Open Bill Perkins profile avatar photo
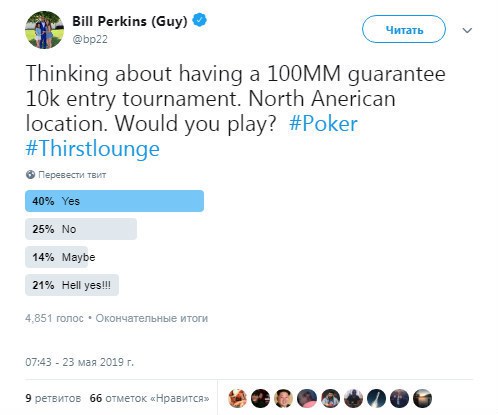This screenshot has height=415, width=498. (44, 30)
